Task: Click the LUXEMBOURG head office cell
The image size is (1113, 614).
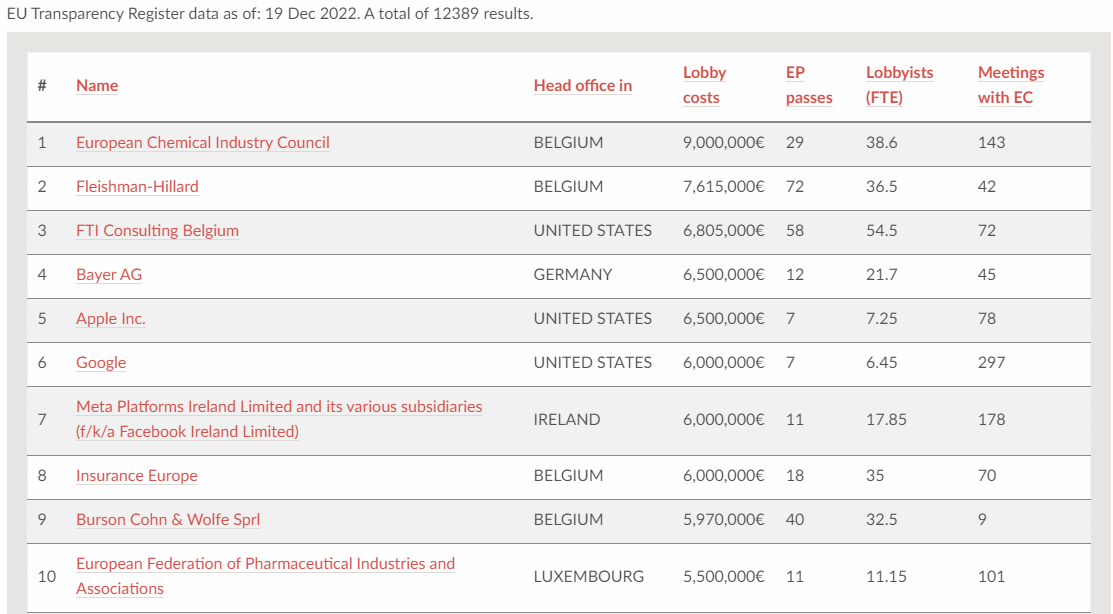Action: coord(588,577)
